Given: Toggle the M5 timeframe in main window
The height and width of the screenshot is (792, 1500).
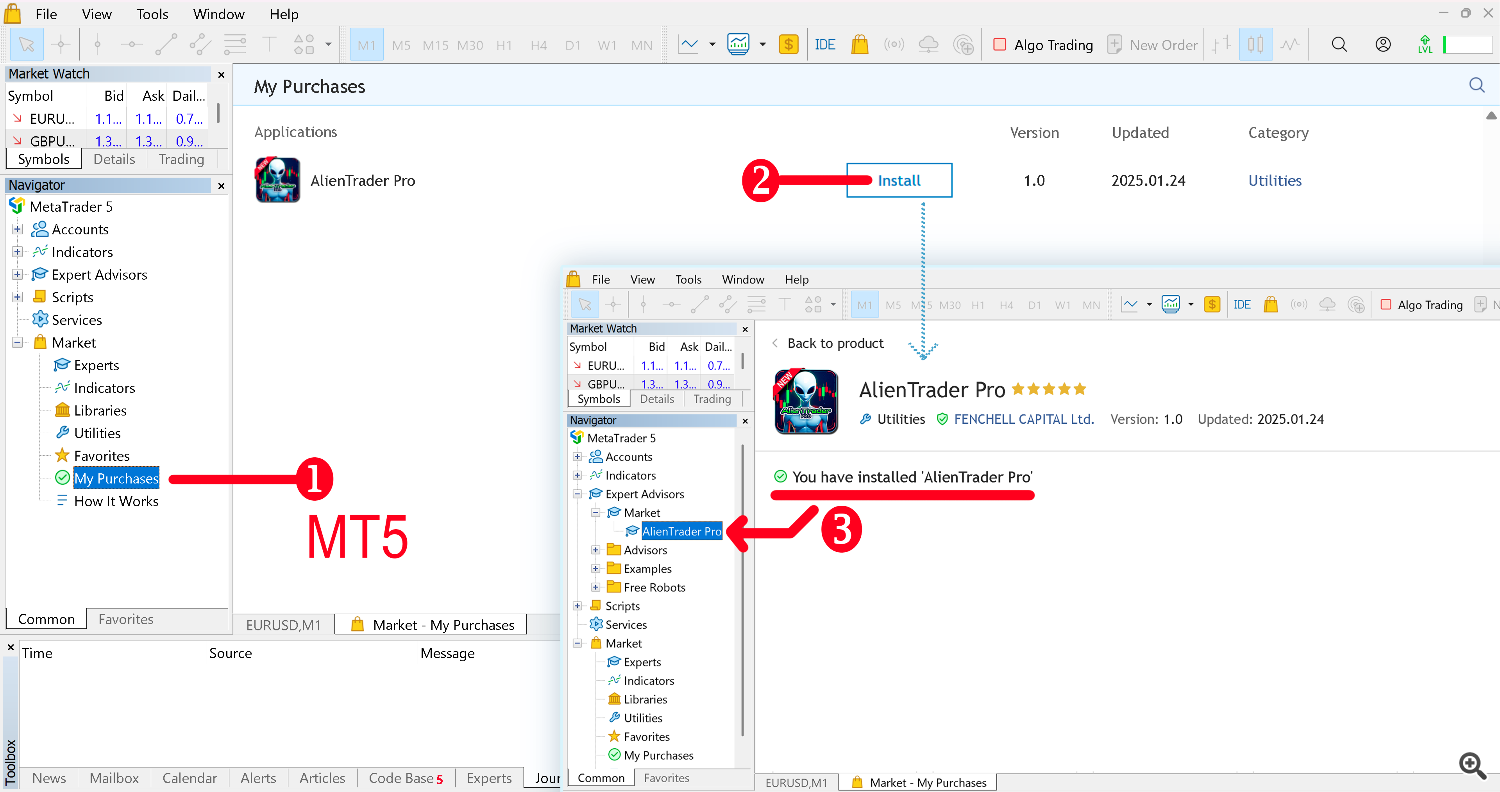Looking at the screenshot, I should click(x=401, y=45).
